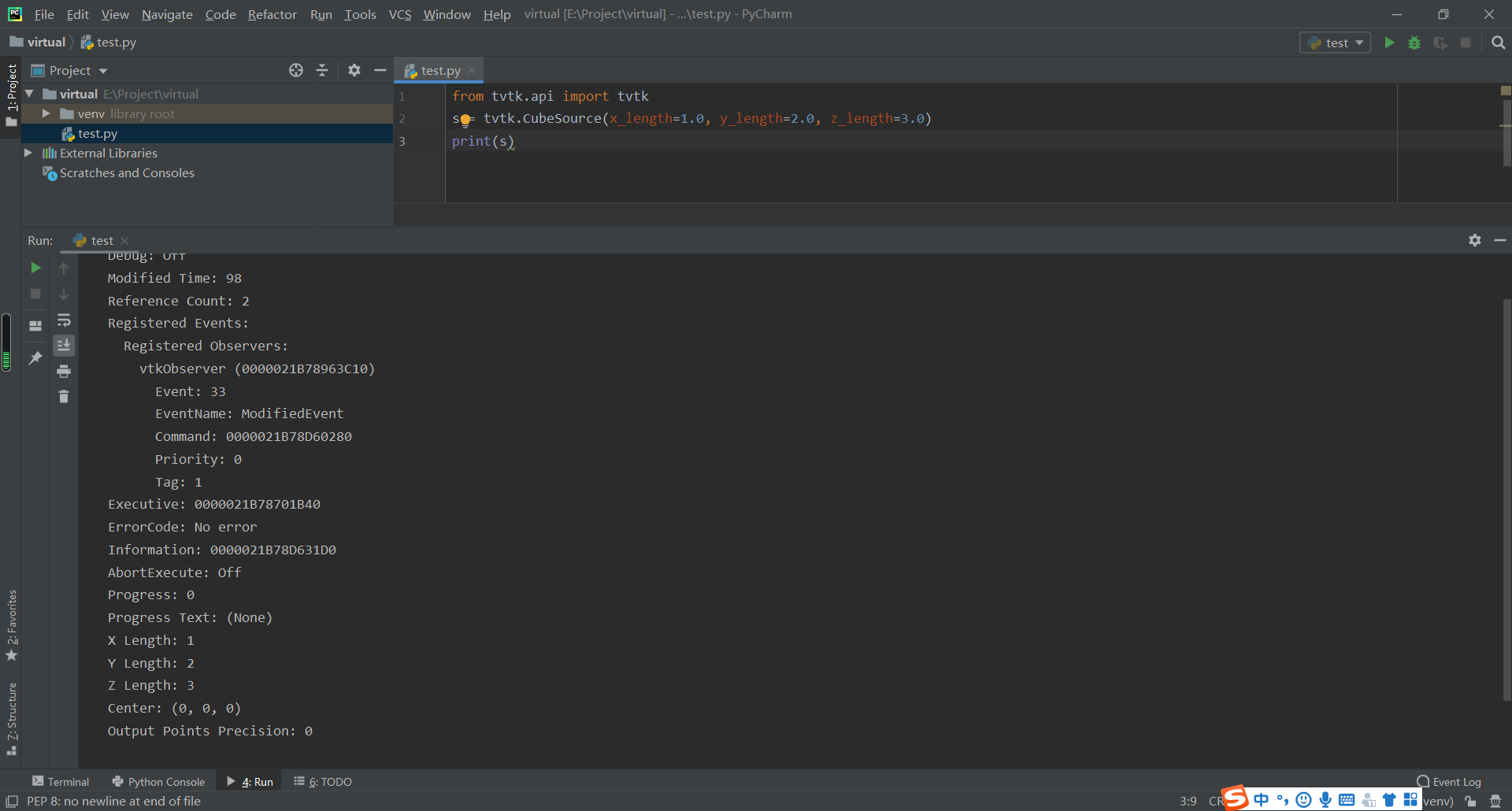This screenshot has width=1512, height=811.
Task: Open the Refactor menu
Action: click(272, 14)
